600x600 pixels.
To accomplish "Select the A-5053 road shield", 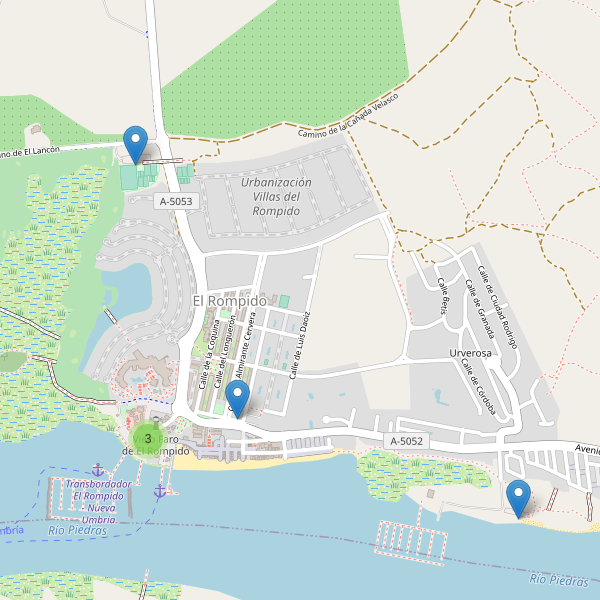I will [x=176, y=201].
